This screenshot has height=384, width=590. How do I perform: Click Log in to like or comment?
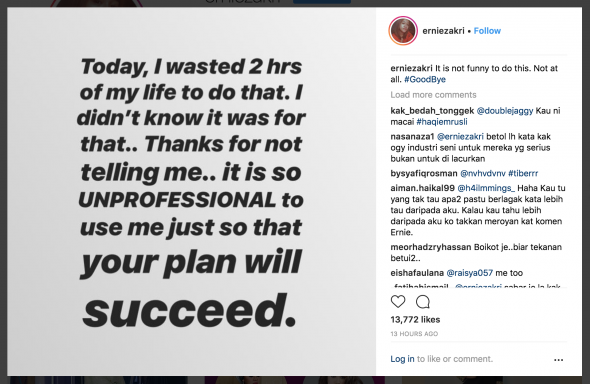[402, 359]
